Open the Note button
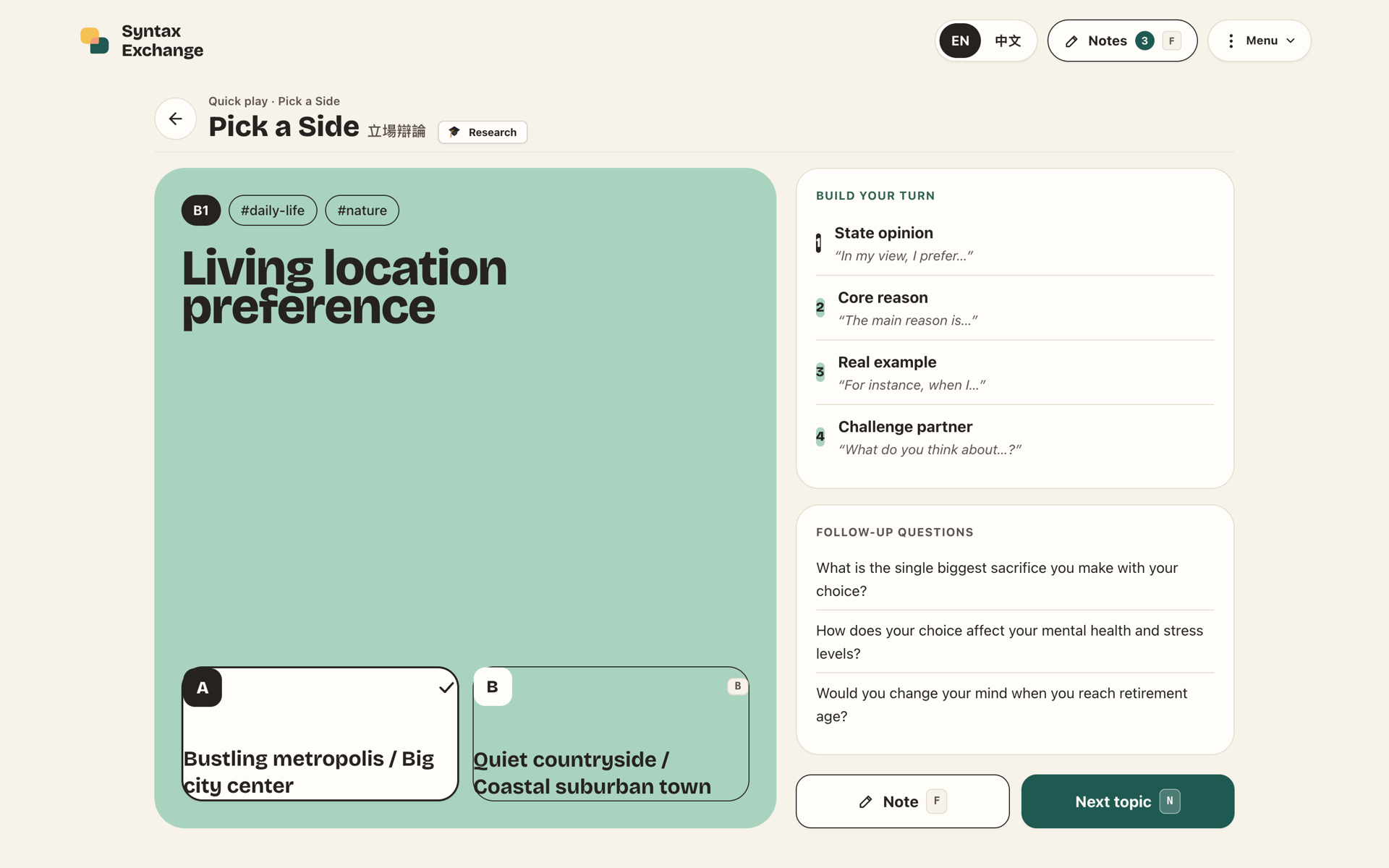The image size is (1389, 868). coord(903,801)
